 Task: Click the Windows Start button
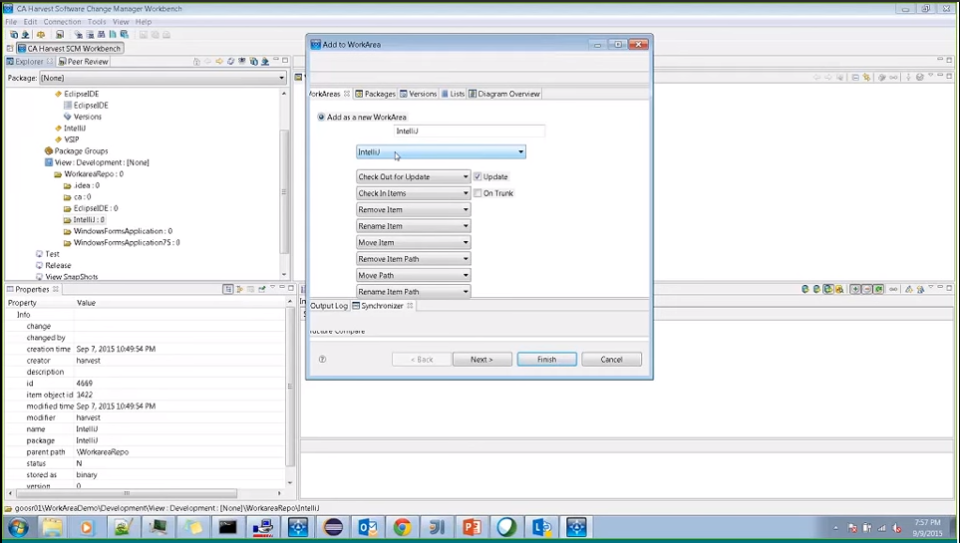18,527
